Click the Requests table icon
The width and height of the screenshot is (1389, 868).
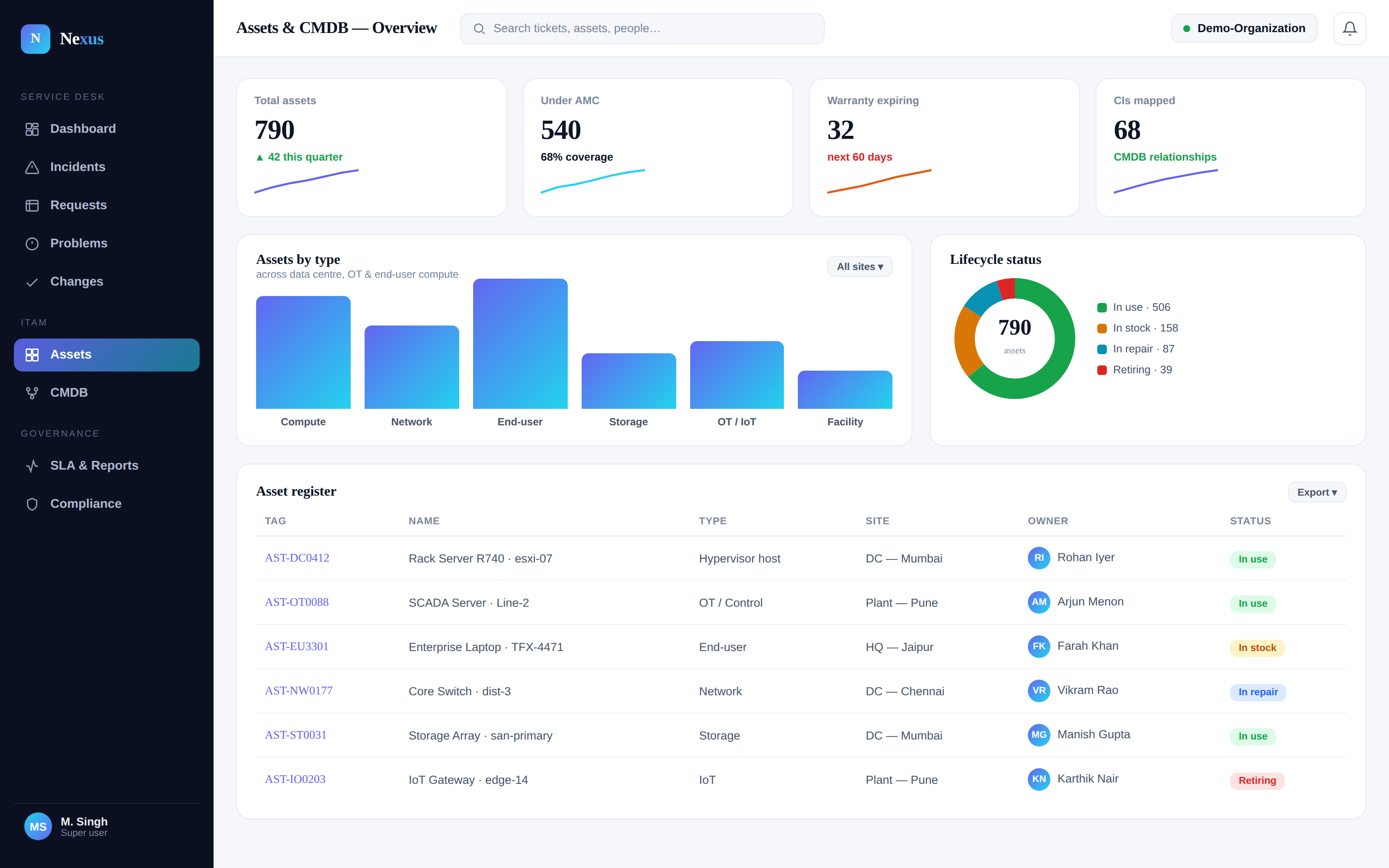point(32,206)
